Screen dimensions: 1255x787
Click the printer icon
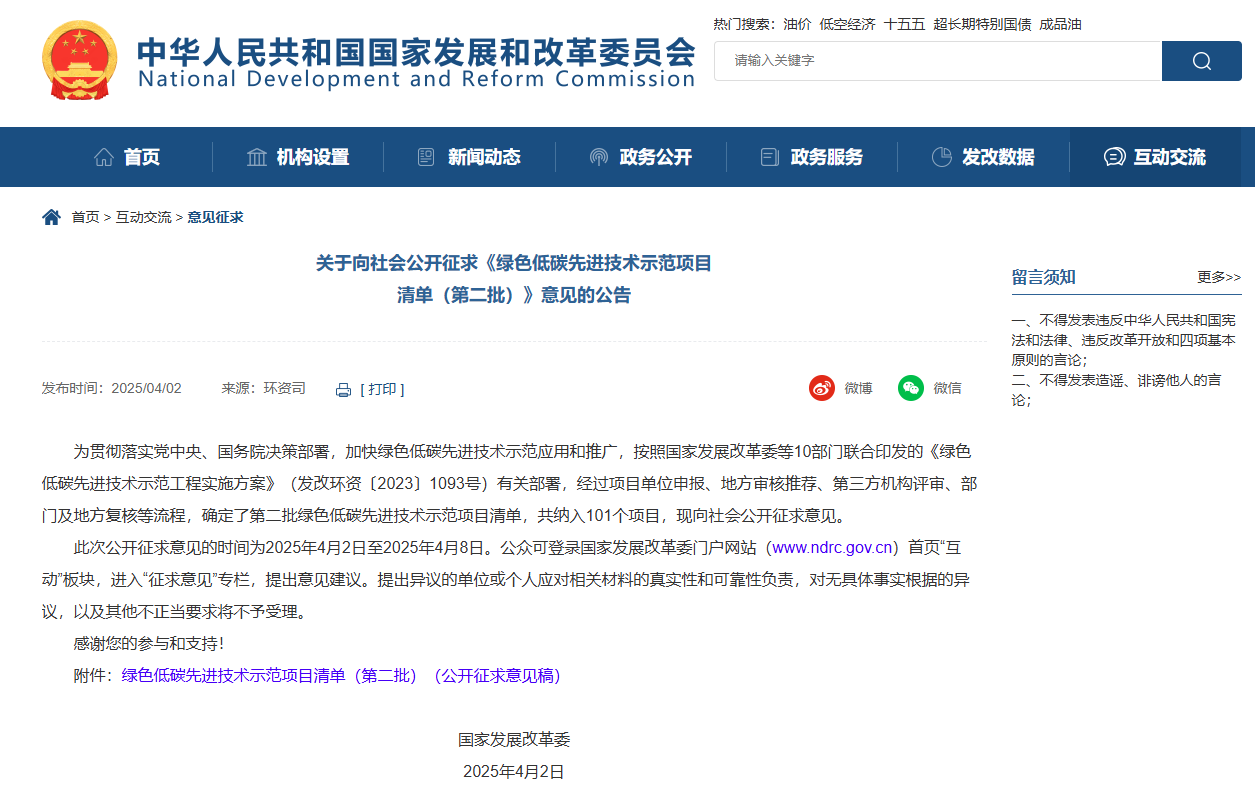coord(343,390)
